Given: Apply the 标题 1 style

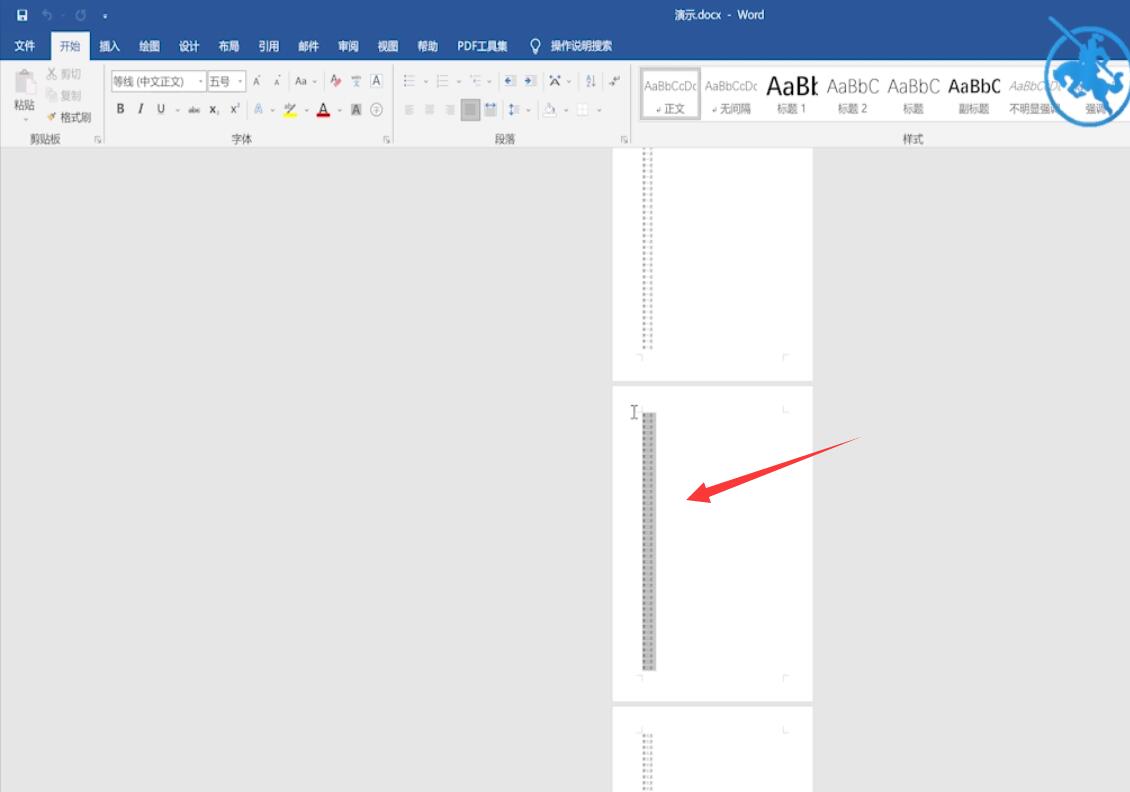Looking at the screenshot, I should click(791, 94).
